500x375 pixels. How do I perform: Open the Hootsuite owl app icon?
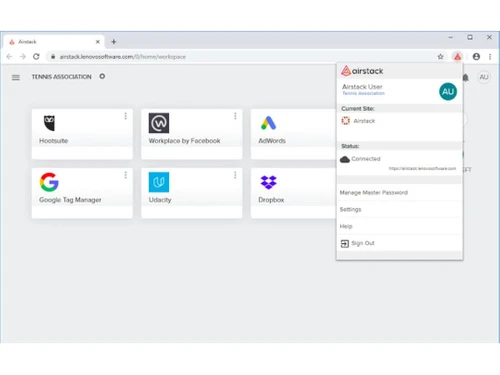[49, 123]
